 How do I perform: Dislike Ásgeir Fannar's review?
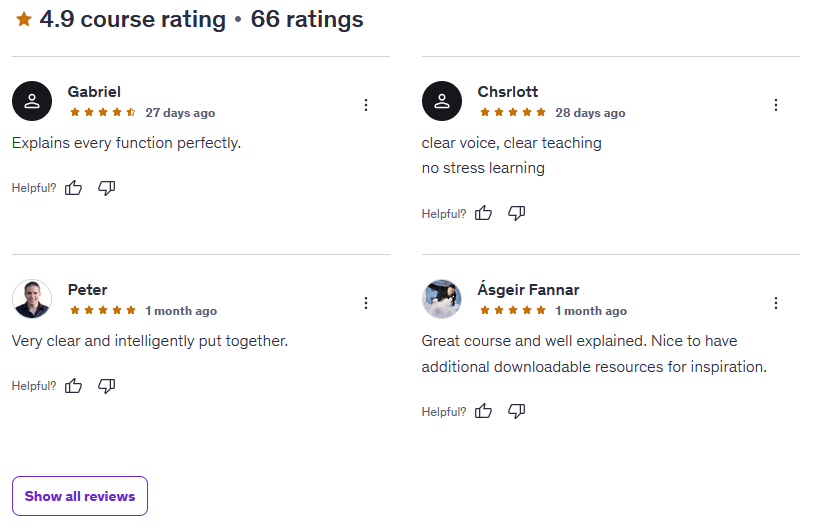click(516, 411)
